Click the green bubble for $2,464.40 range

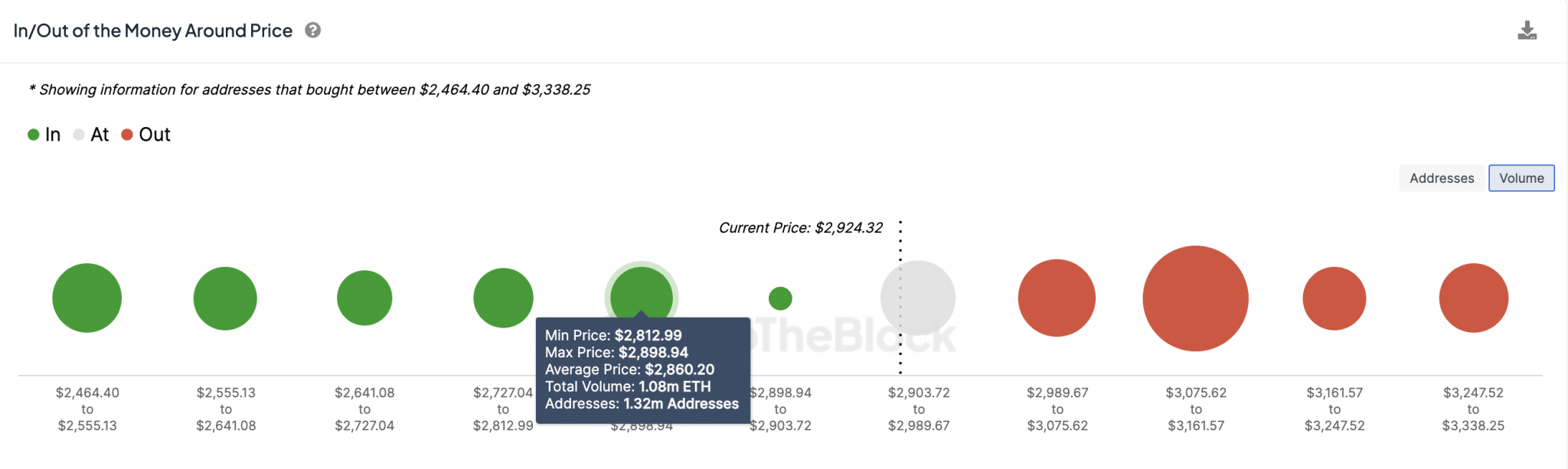[x=87, y=298]
